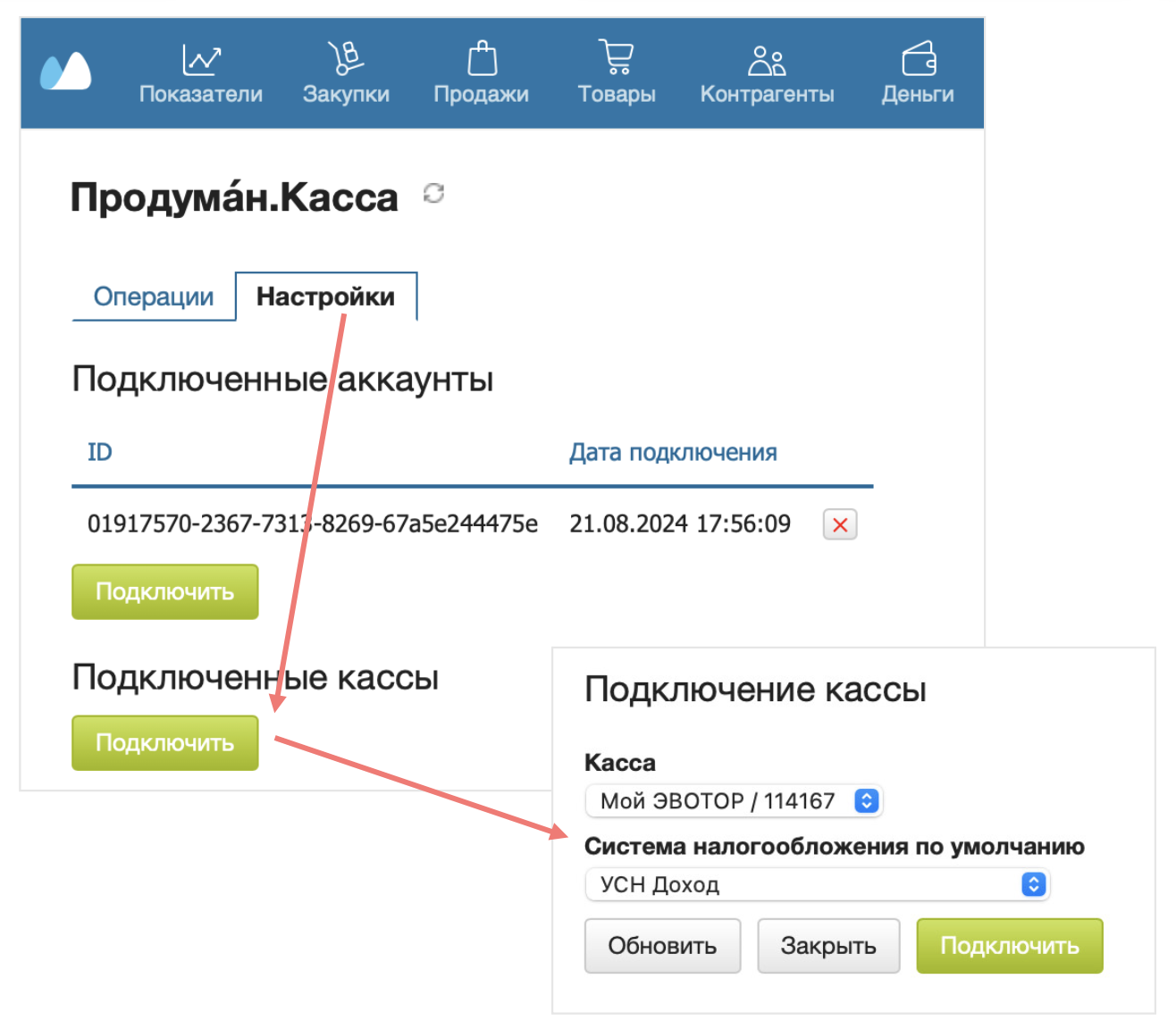The height and width of the screenshot is (1029, 1176).
Task: Click Товары menu label
Action: pyautogui.click(x=617, y=94)
